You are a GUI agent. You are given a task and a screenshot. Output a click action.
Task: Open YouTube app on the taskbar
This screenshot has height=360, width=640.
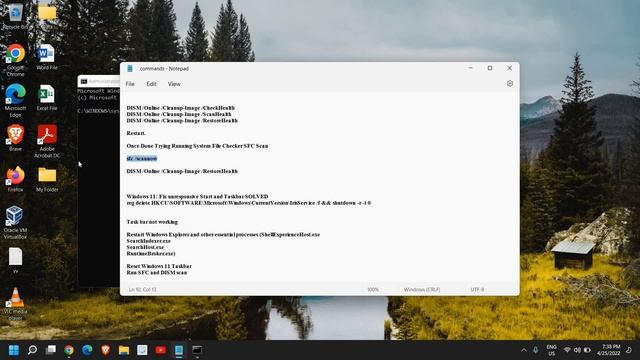coord(161,350)
